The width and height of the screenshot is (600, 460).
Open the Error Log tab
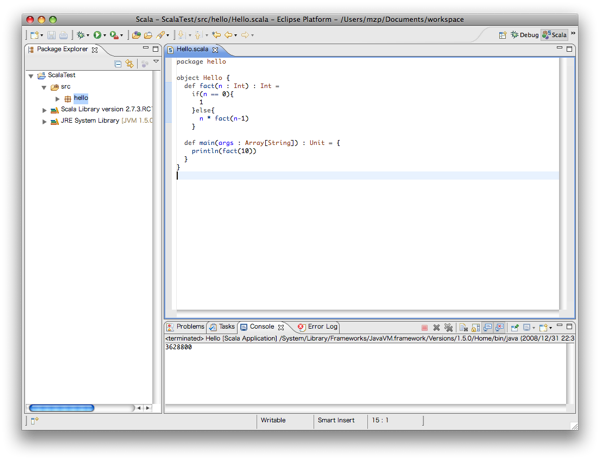(x=318, y=327)
